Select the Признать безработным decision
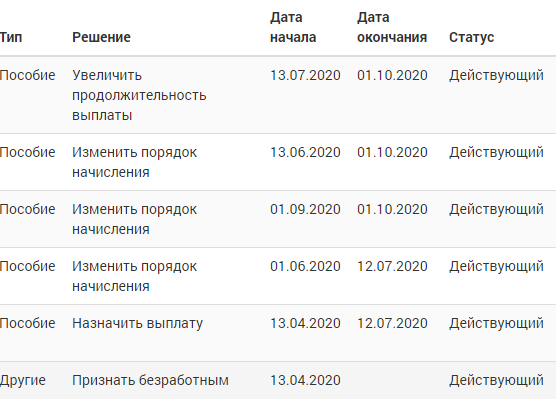556x399 pixels. (150, 381)
